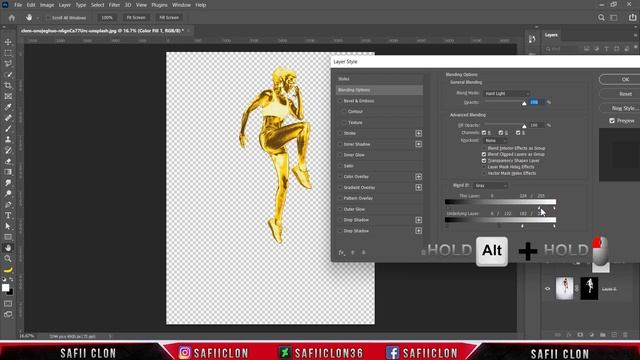Open the Filter menu
This screenshot has width=640, height=360.
coord(114,5)
